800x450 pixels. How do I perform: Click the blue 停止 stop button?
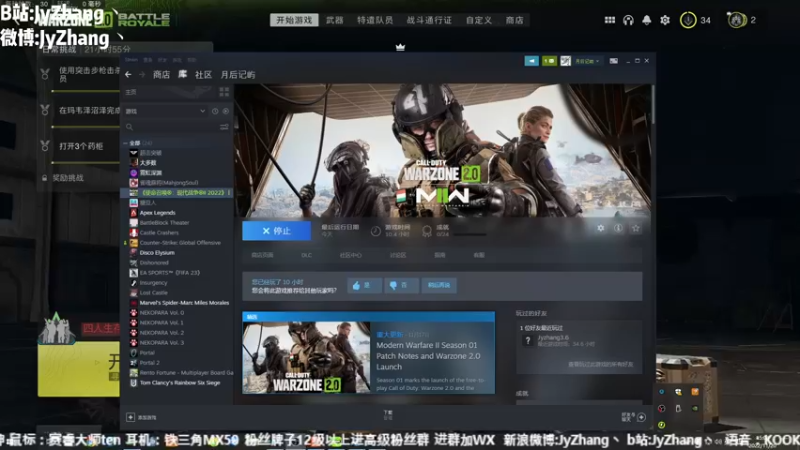[x=277, y=231]
